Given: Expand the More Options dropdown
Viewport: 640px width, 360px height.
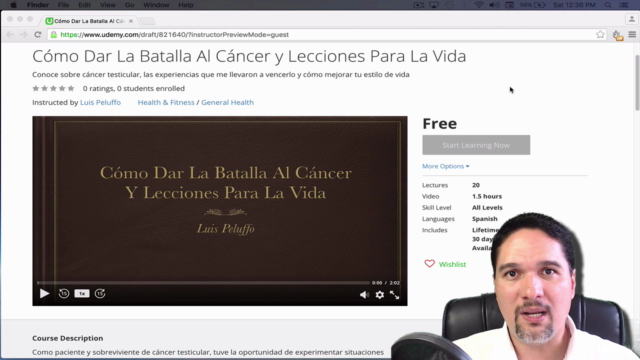Looking at the screenshot, I should pos(446,166).
